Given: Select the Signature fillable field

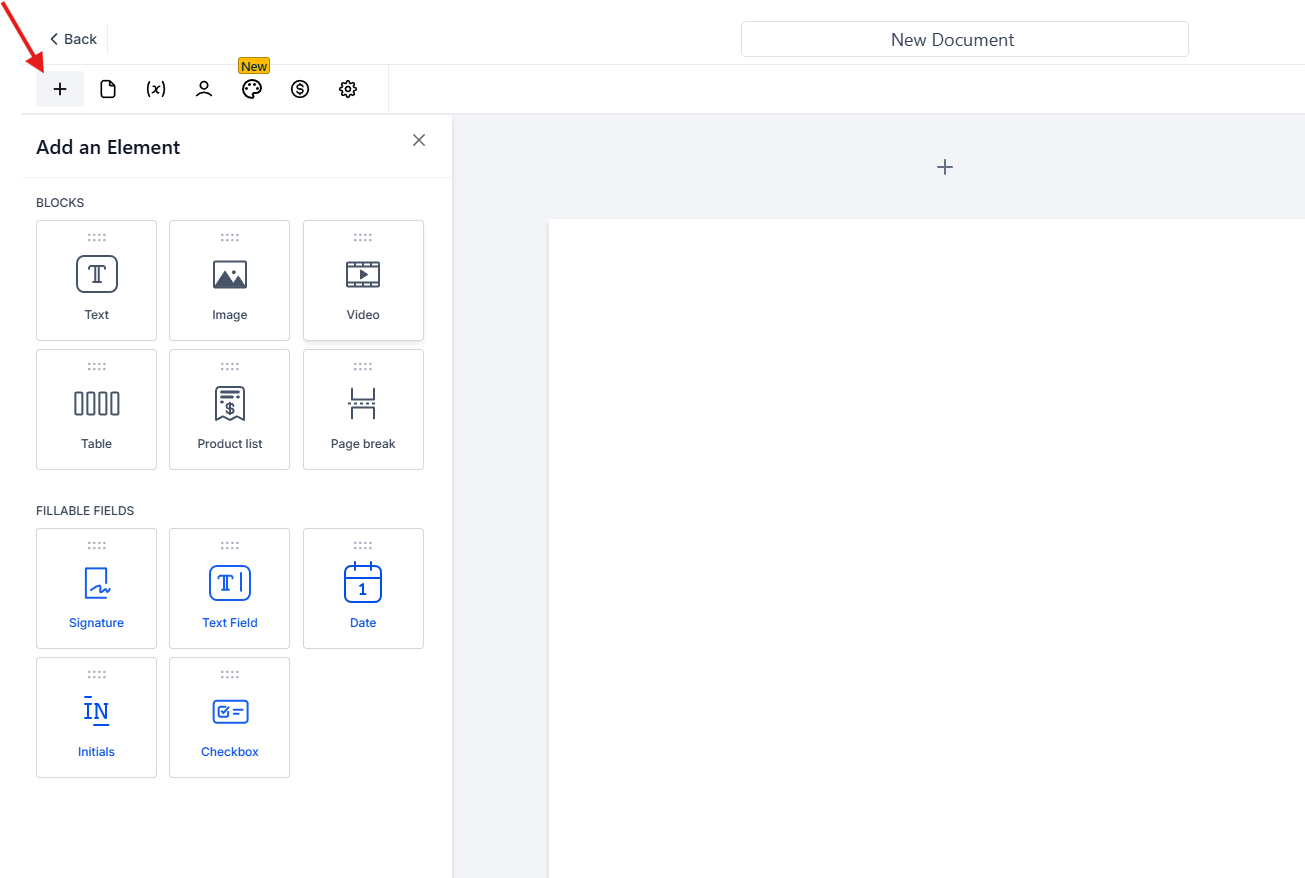Looking at the screenshot, I should pyautogui.click(x=96, y=589).
